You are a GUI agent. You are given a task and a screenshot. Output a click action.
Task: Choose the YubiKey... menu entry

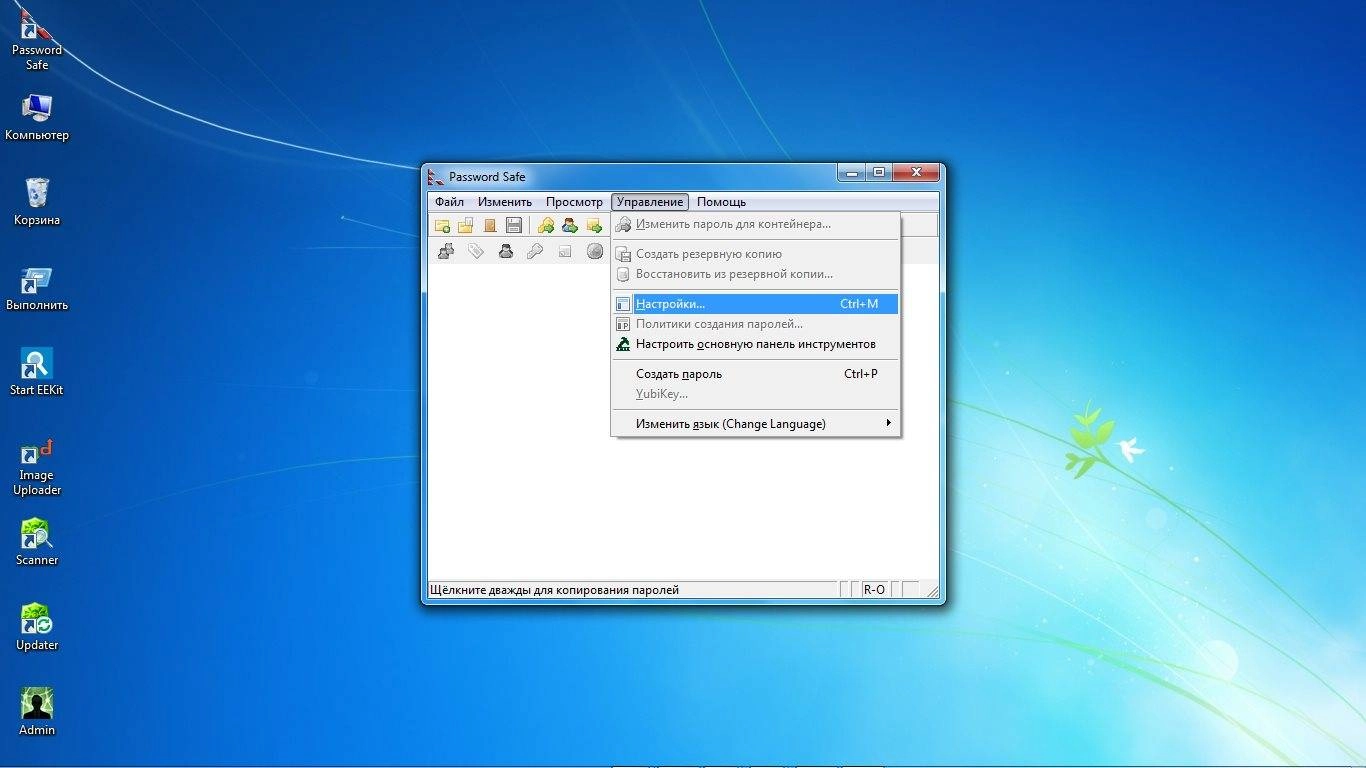click(755, 394)
